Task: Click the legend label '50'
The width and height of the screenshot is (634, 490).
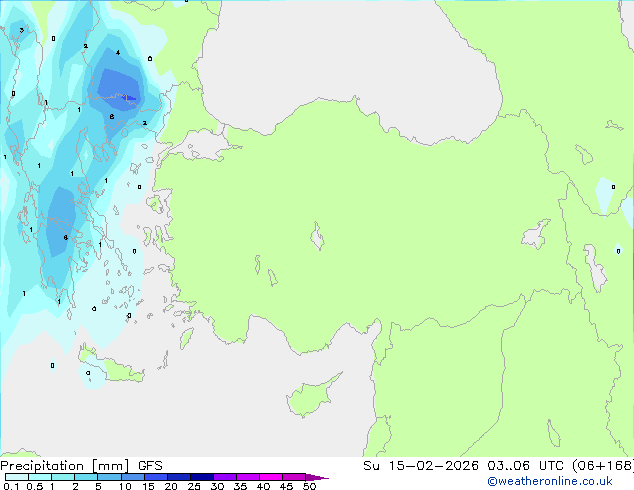Action: click(309, 486)
